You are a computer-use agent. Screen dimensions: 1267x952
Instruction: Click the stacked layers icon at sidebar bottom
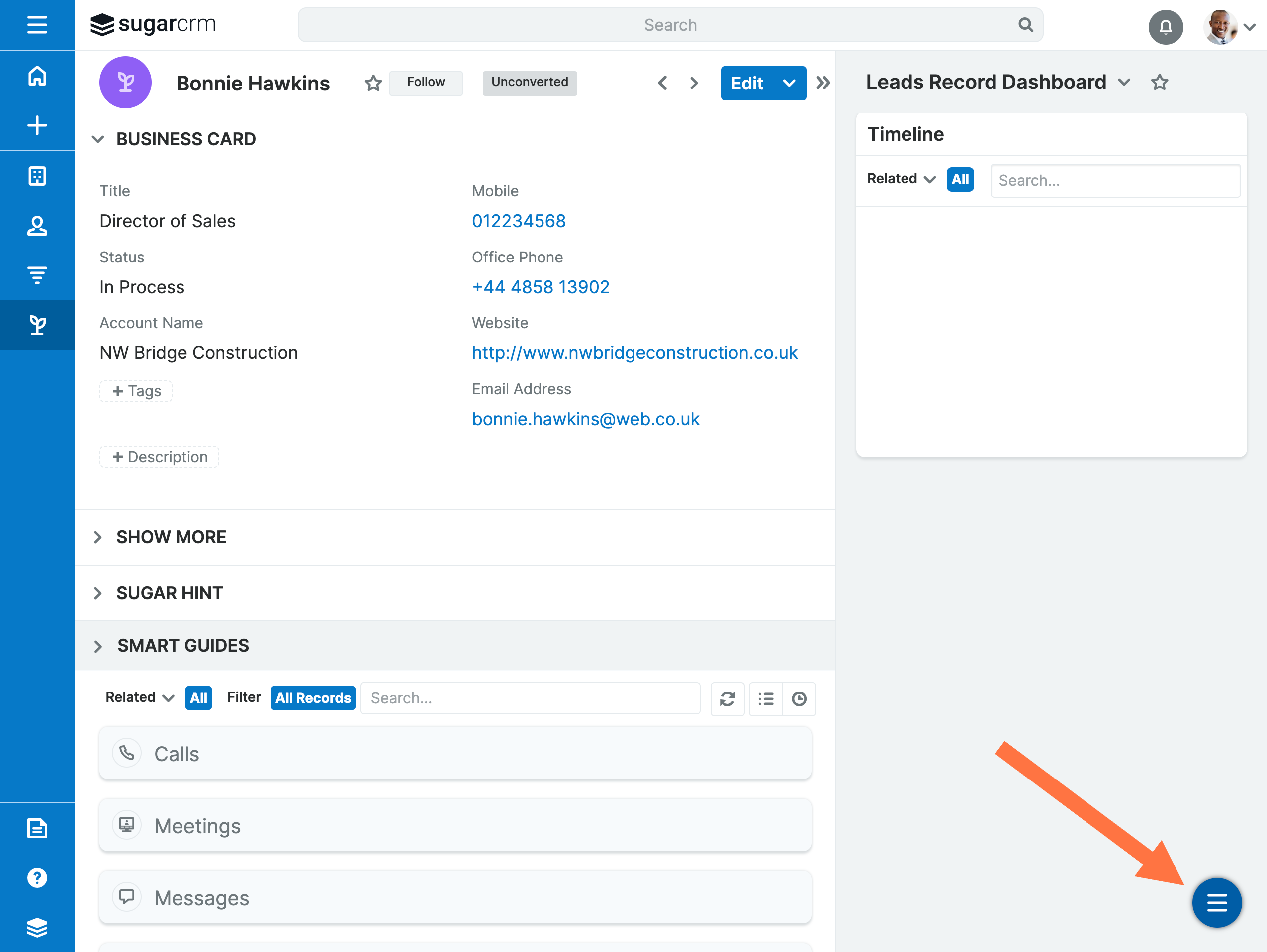point(37,927)
